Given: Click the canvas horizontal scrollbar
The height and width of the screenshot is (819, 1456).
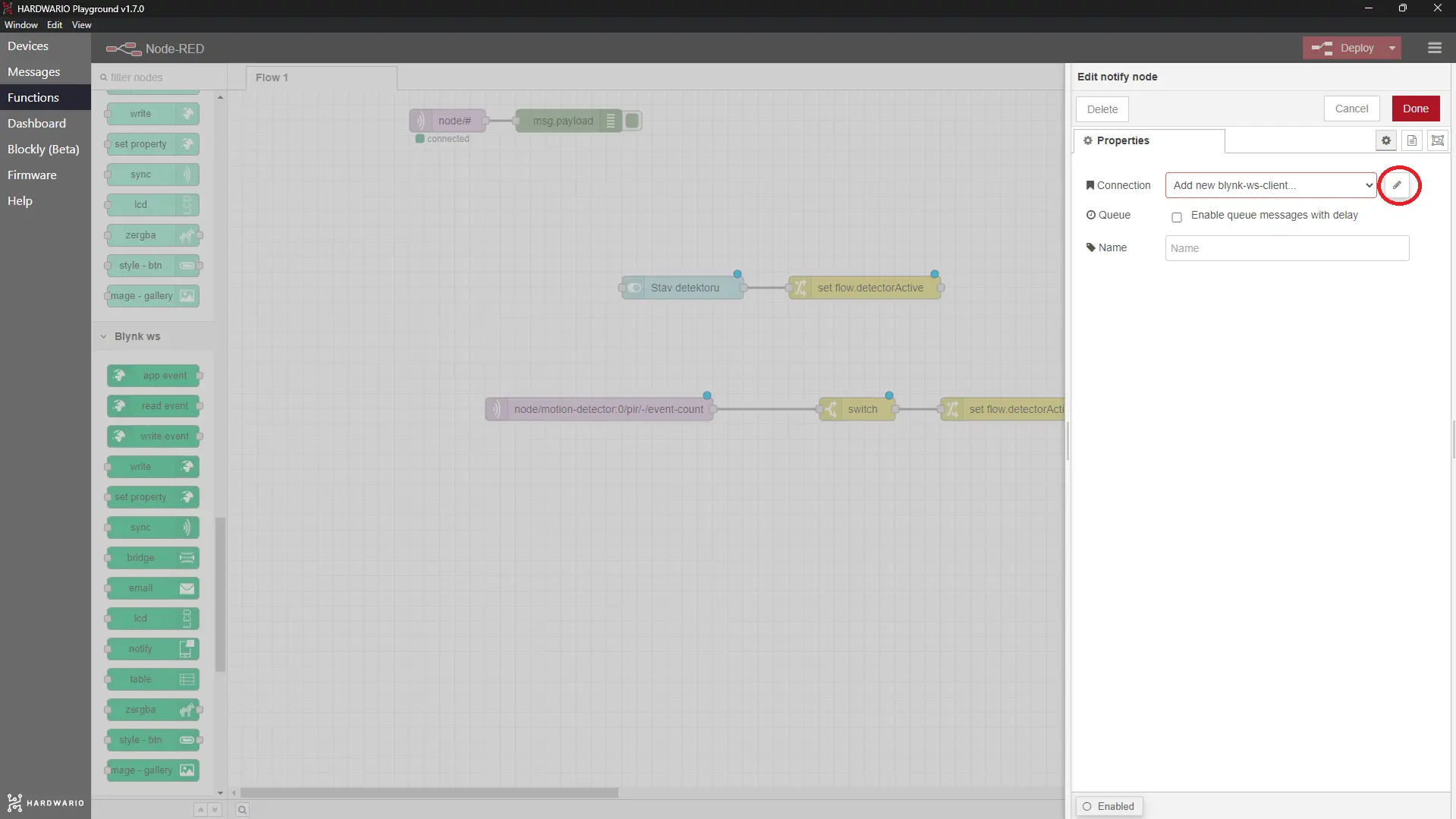Looking at the screenshot, I should (x=429, y=792).
